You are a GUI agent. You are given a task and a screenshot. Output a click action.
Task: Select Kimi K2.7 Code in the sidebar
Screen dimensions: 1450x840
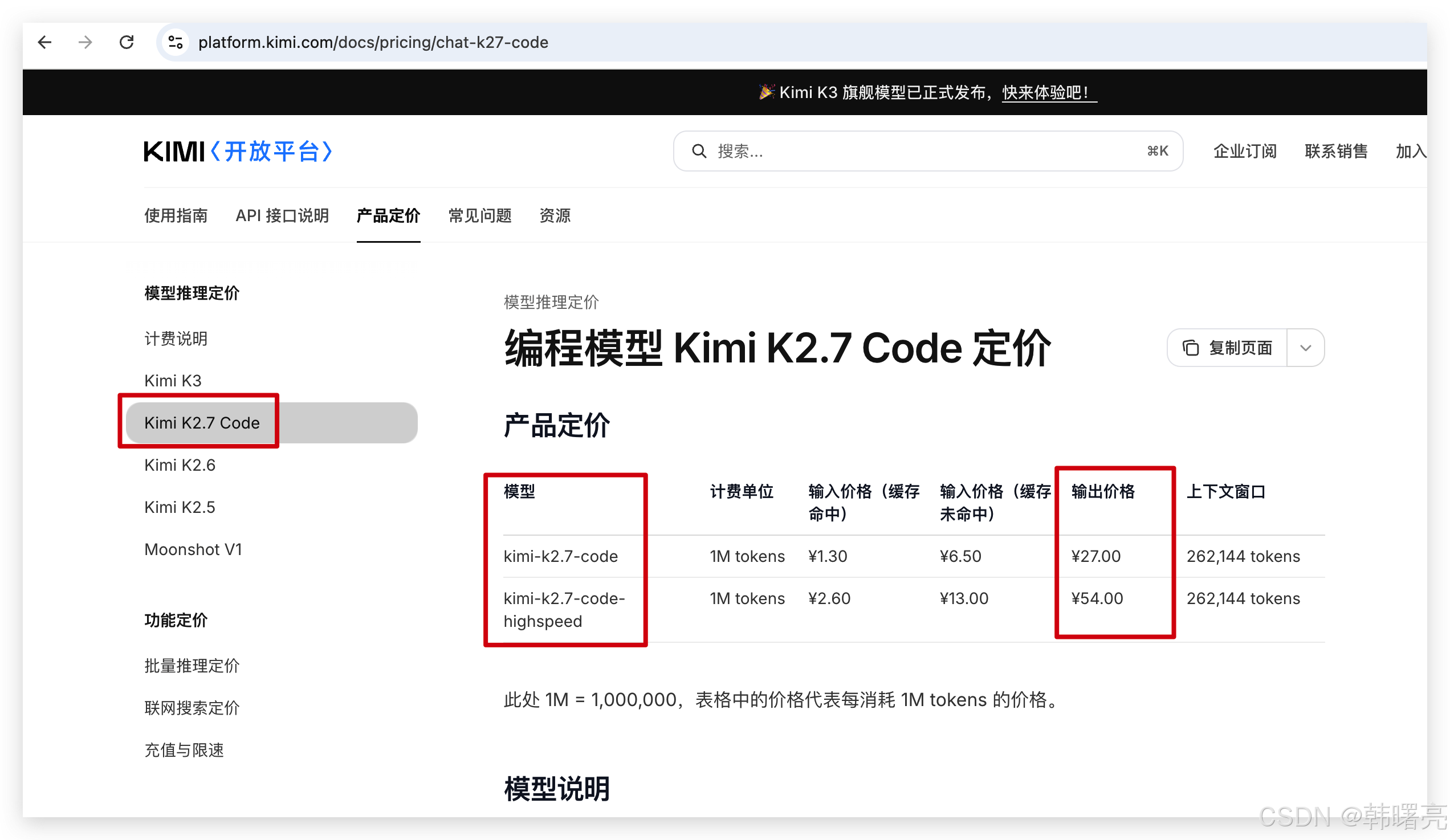point(271,423)
